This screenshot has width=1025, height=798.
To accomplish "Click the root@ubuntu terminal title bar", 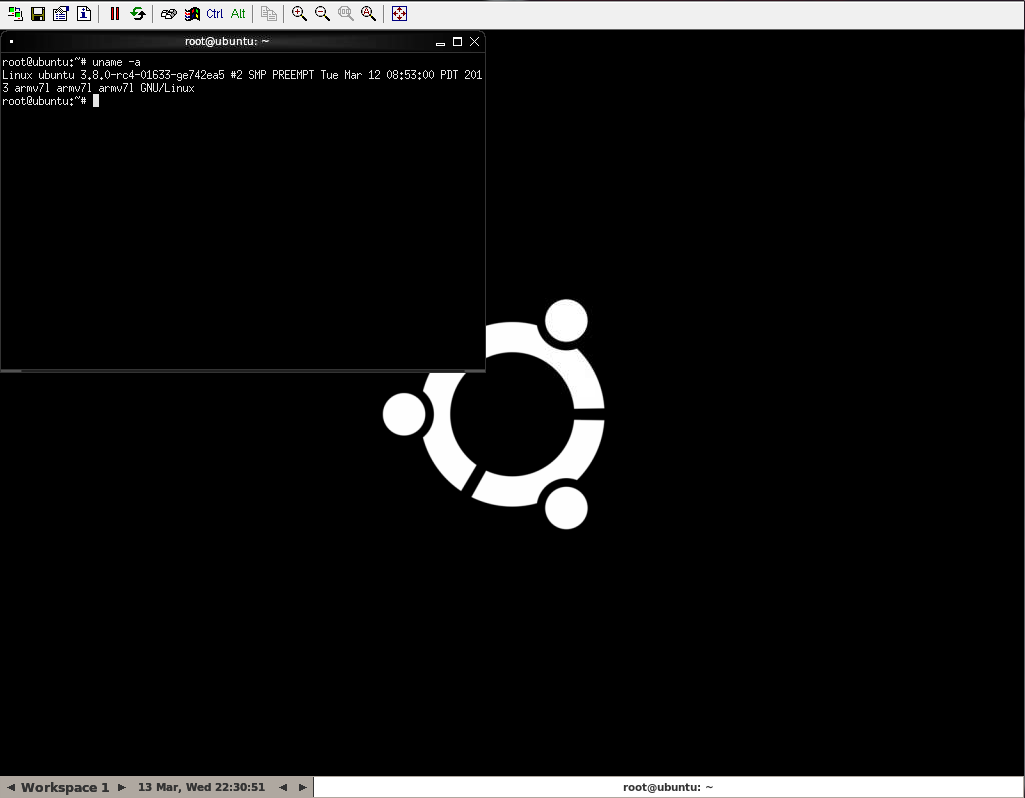I will click(x=227, y=42).
